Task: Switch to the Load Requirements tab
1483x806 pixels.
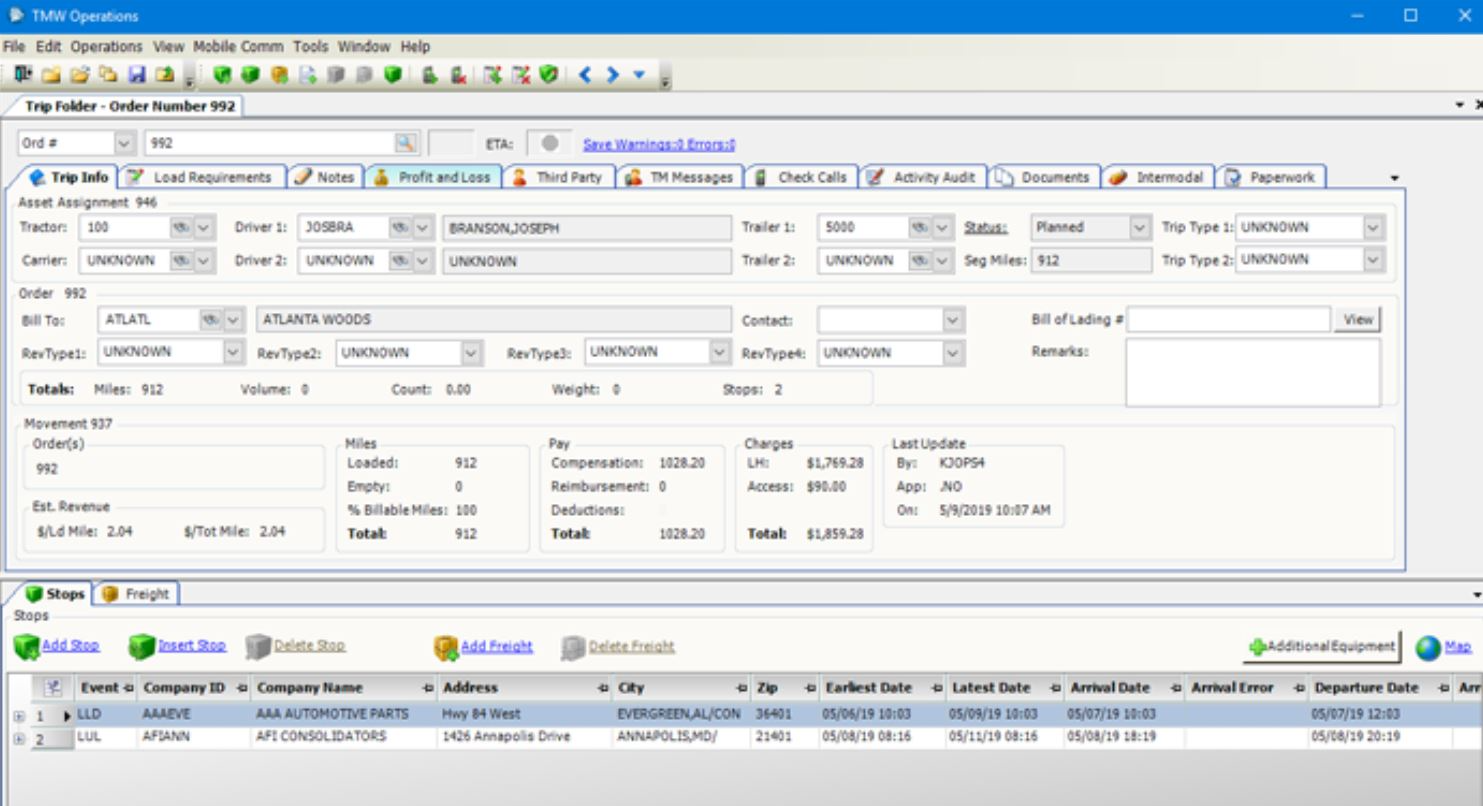Action: point(202,177)
